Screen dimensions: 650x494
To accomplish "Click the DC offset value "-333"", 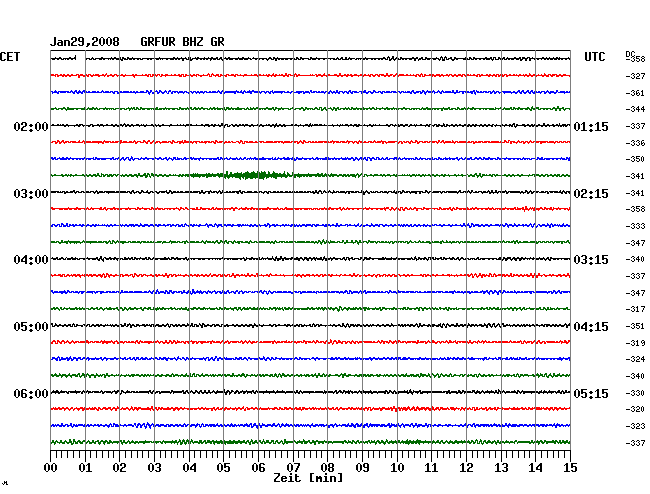I will [x=635, y=226].
